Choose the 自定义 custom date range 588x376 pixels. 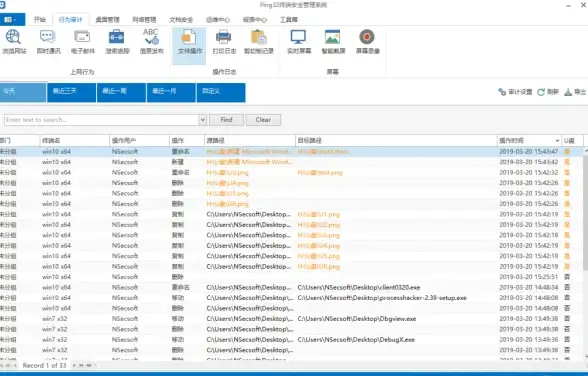coord(221,92)
